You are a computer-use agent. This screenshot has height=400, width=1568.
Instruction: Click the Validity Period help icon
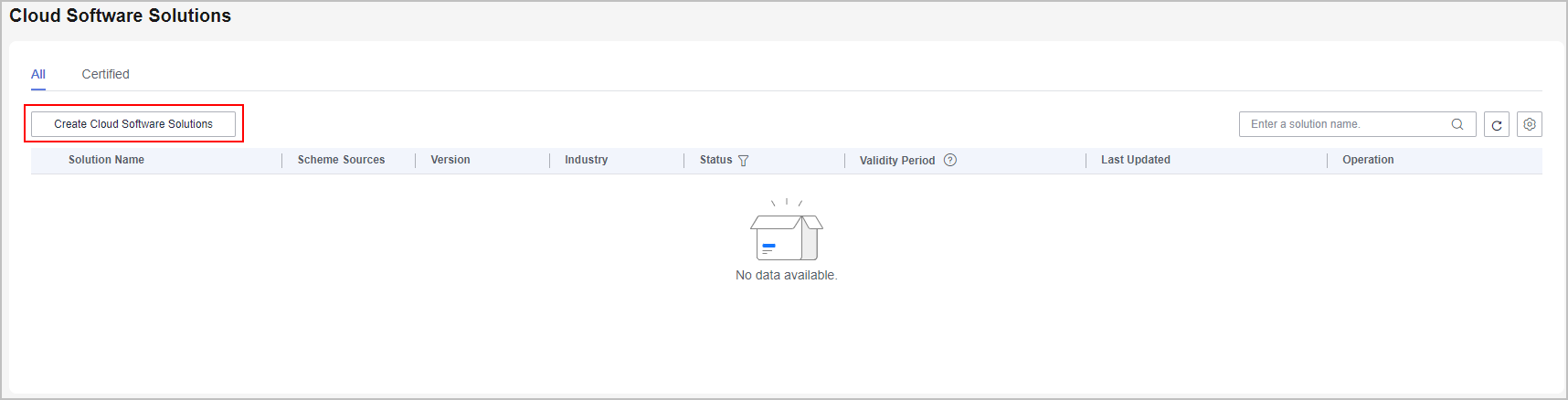pyautogui.click(x=950, y=160)
